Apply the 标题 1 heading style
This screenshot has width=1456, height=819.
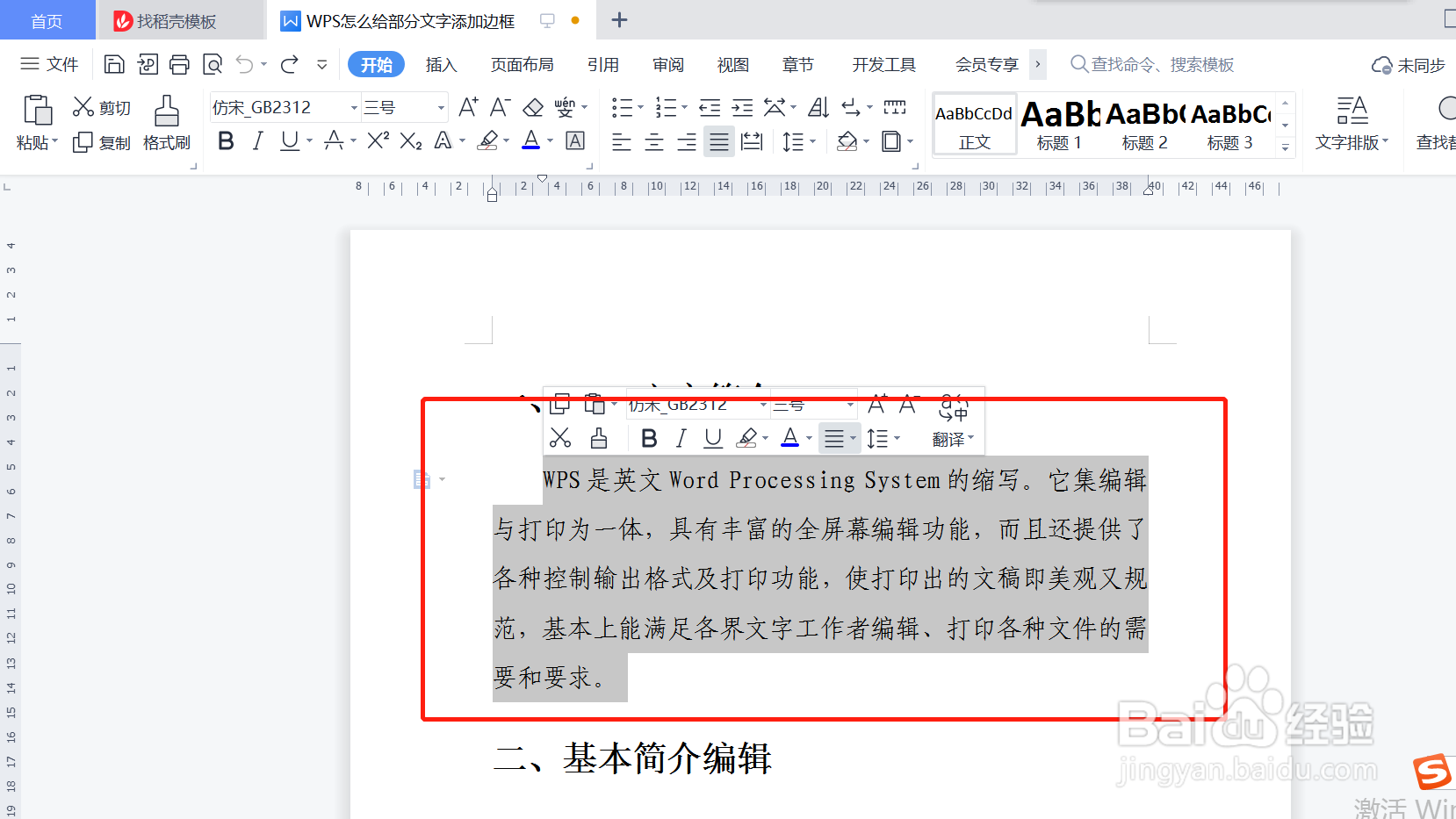point(1059,124)
